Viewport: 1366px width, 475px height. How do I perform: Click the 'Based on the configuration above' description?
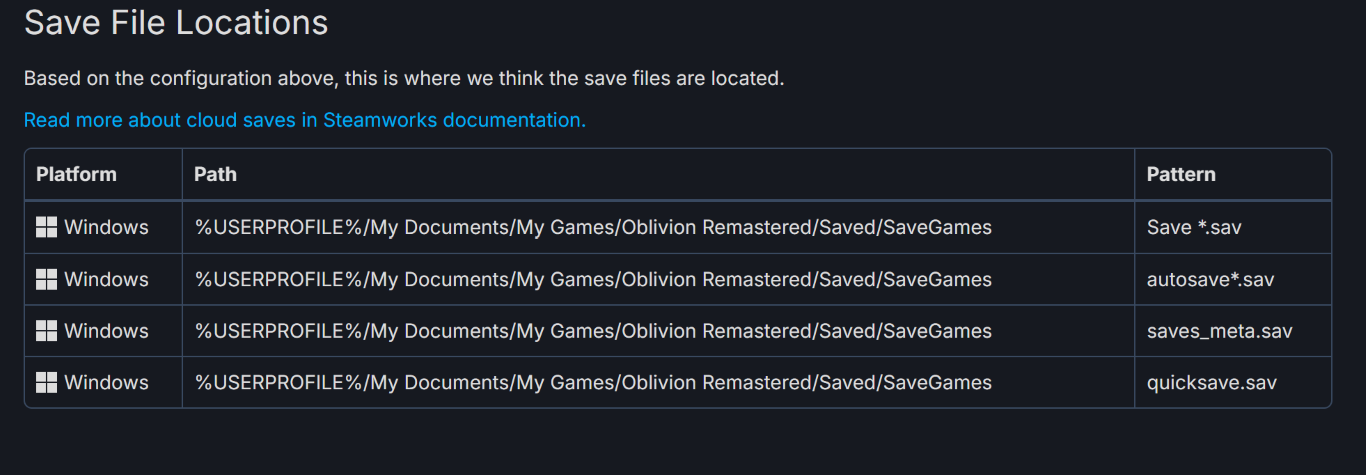coord(404,78)
